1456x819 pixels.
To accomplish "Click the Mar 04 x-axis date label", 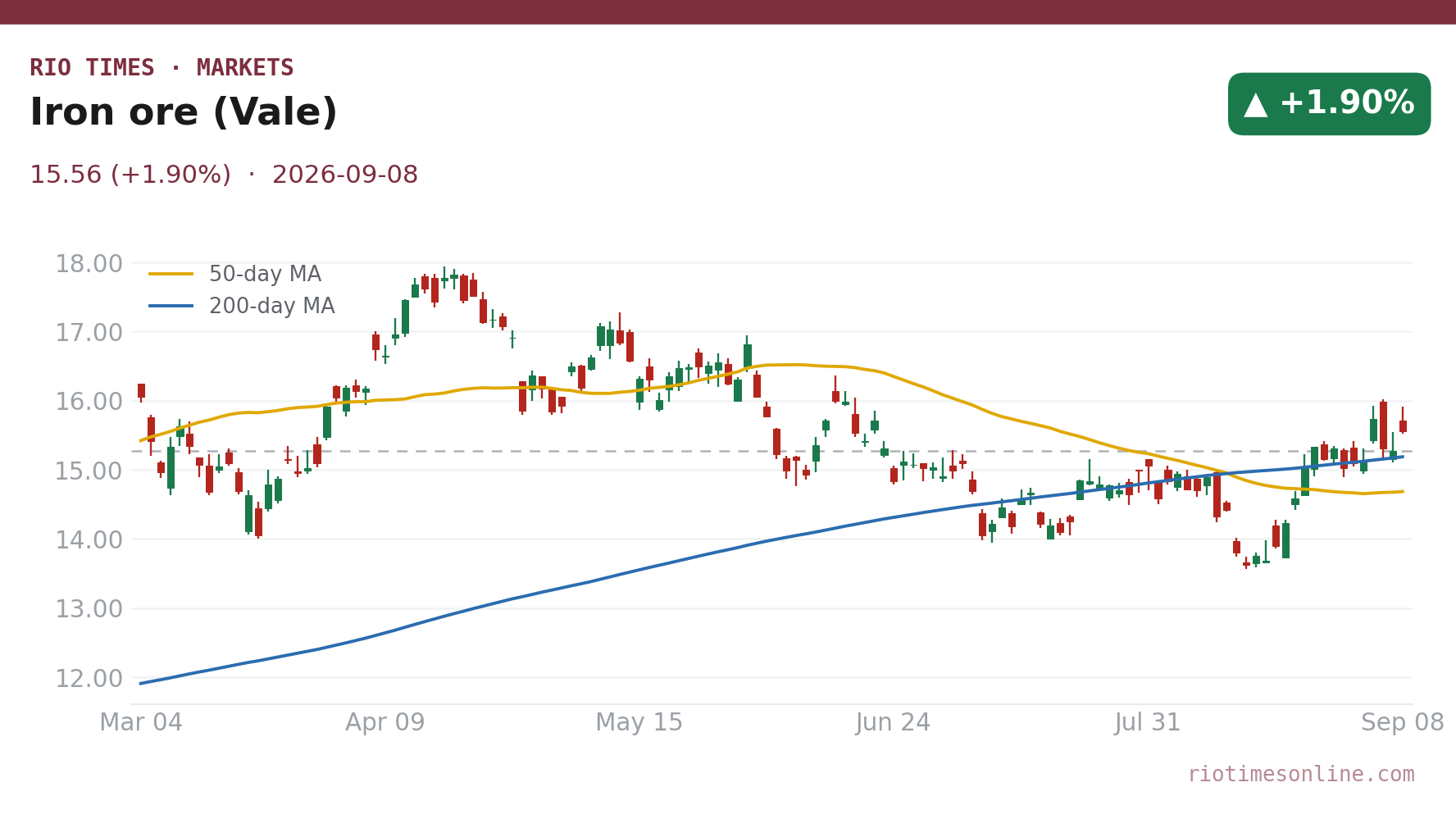I will point(141,723).
